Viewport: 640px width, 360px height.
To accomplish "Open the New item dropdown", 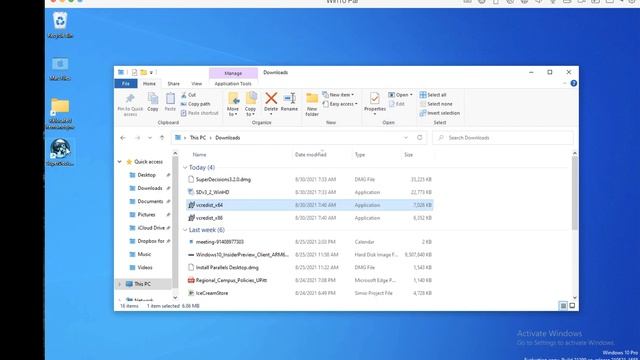I will 338,95.
